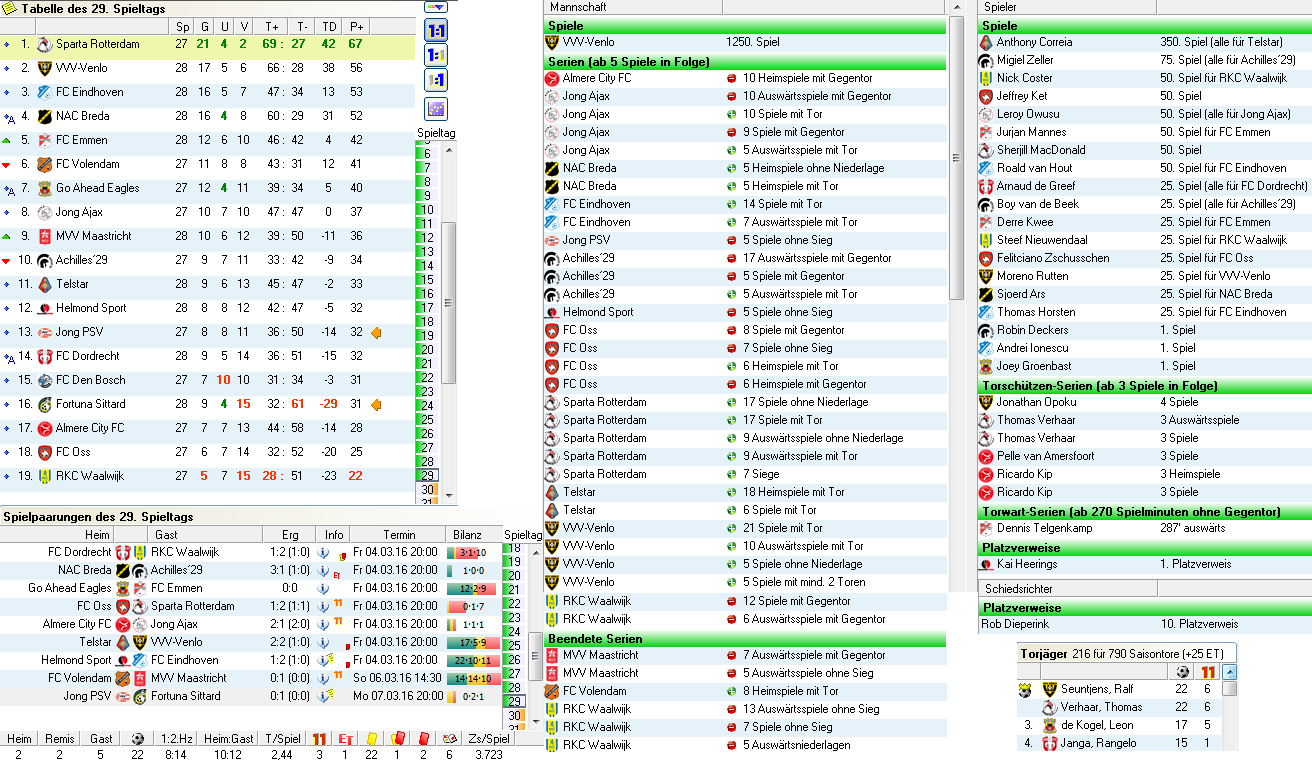Open the scatter chart view icon

(436, 109)
